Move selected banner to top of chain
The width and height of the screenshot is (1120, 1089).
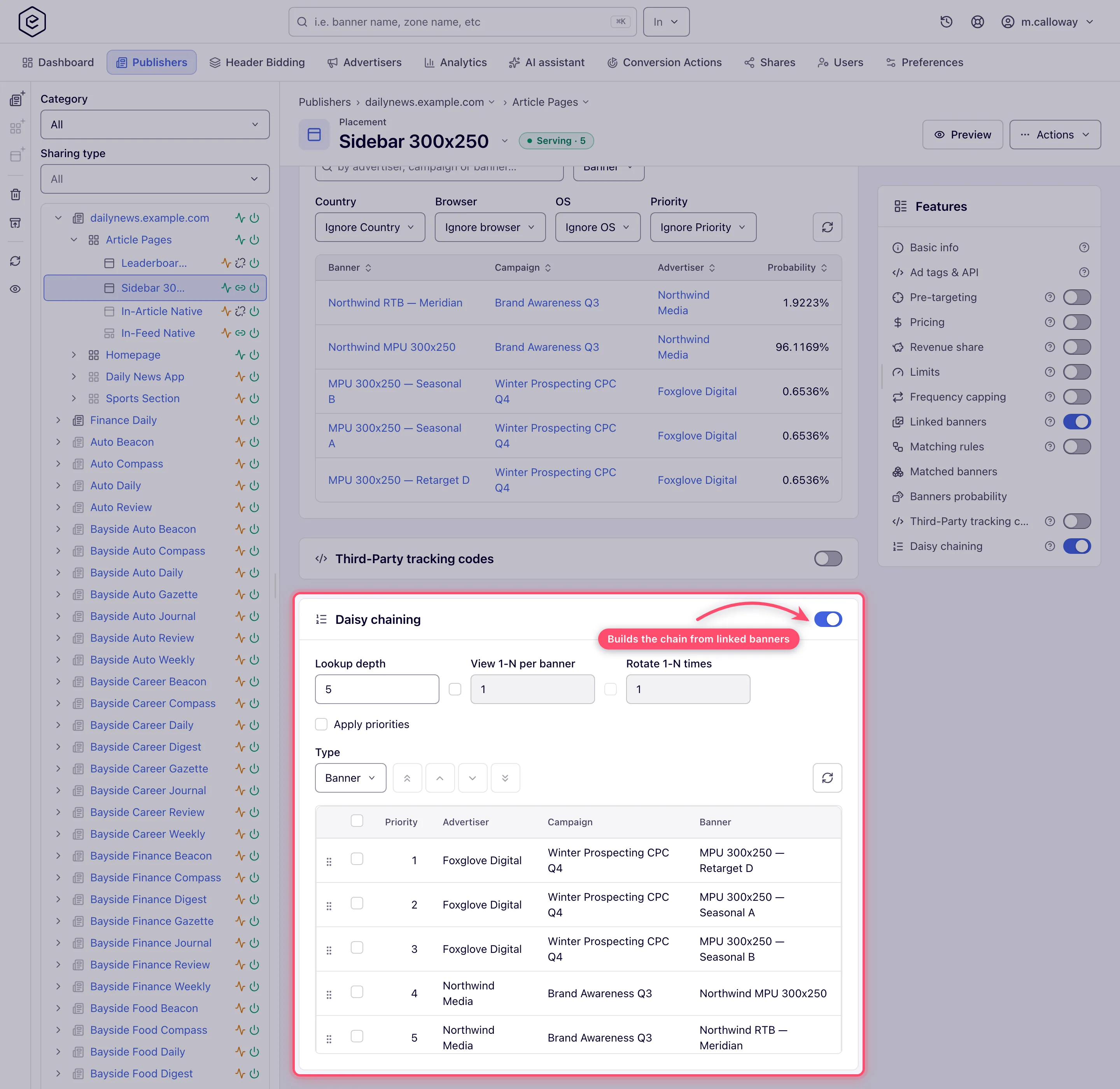(x=407, y=778)
